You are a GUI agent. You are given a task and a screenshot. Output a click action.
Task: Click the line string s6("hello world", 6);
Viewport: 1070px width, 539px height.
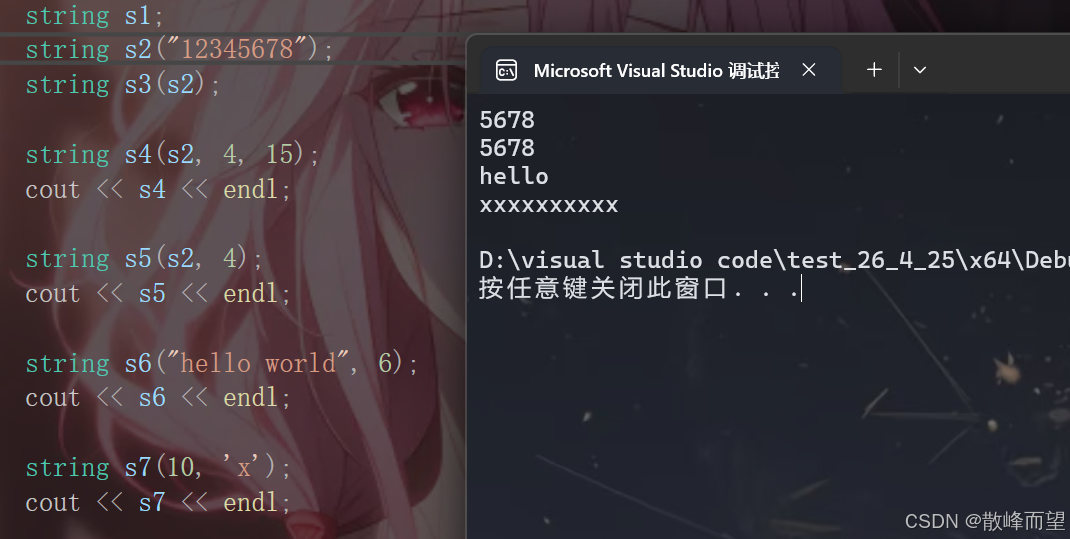(x=222, y=363)
